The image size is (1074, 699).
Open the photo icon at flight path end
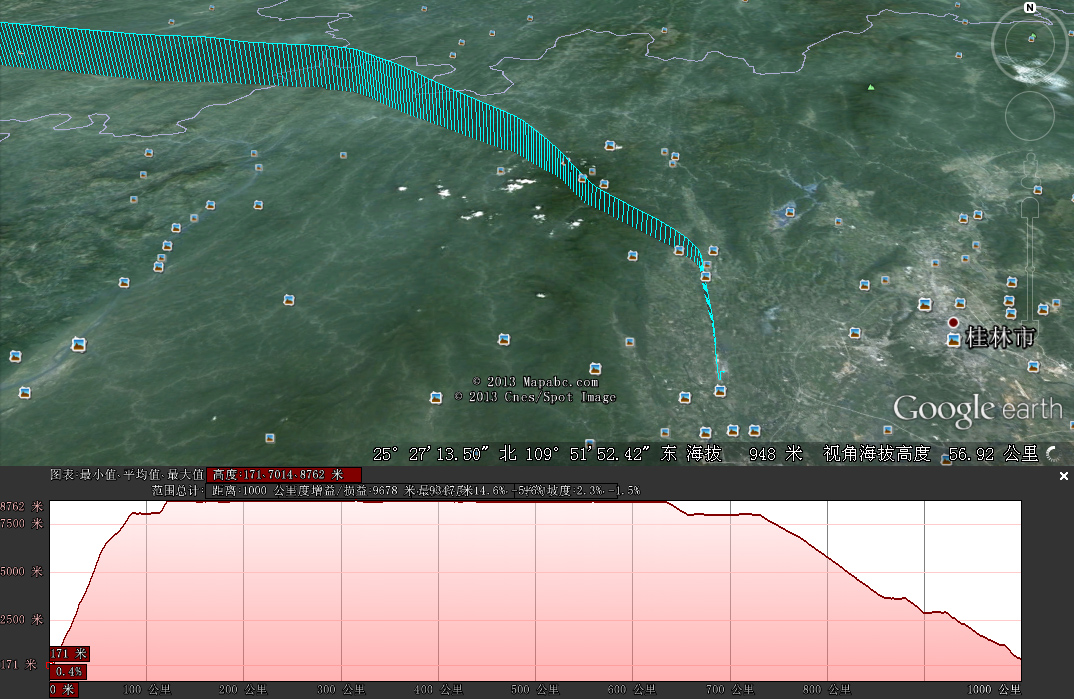pos(720,390)
